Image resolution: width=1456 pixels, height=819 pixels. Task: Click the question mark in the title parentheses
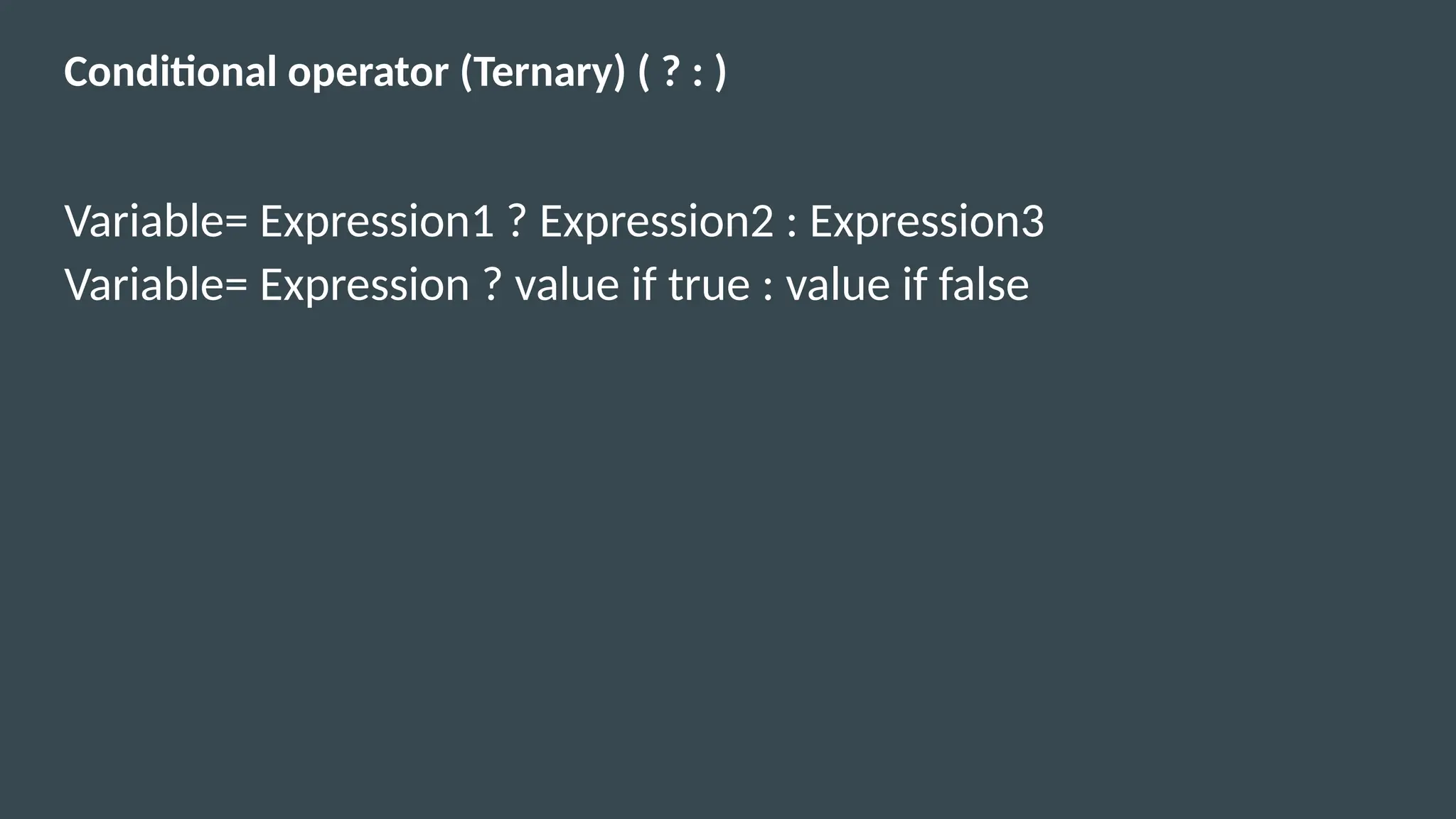tap(670, 72)
